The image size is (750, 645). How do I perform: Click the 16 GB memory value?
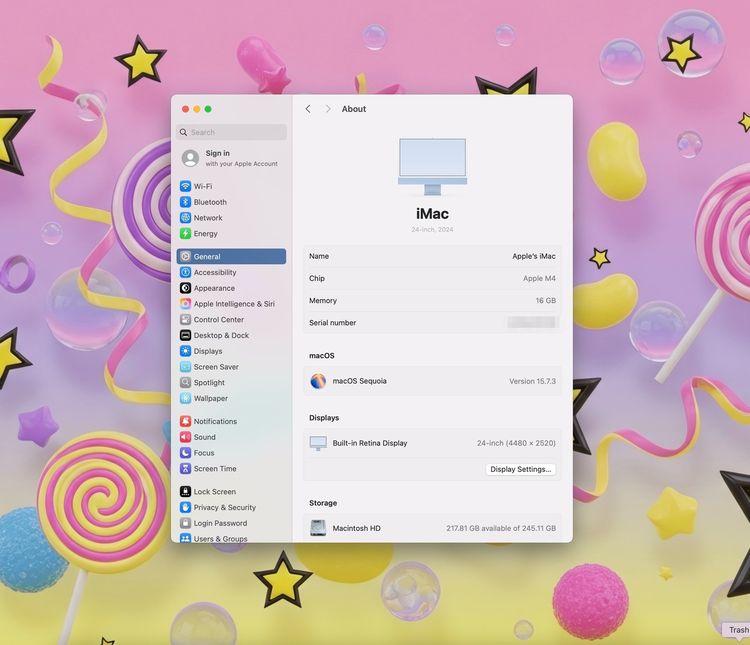(545, 300)
